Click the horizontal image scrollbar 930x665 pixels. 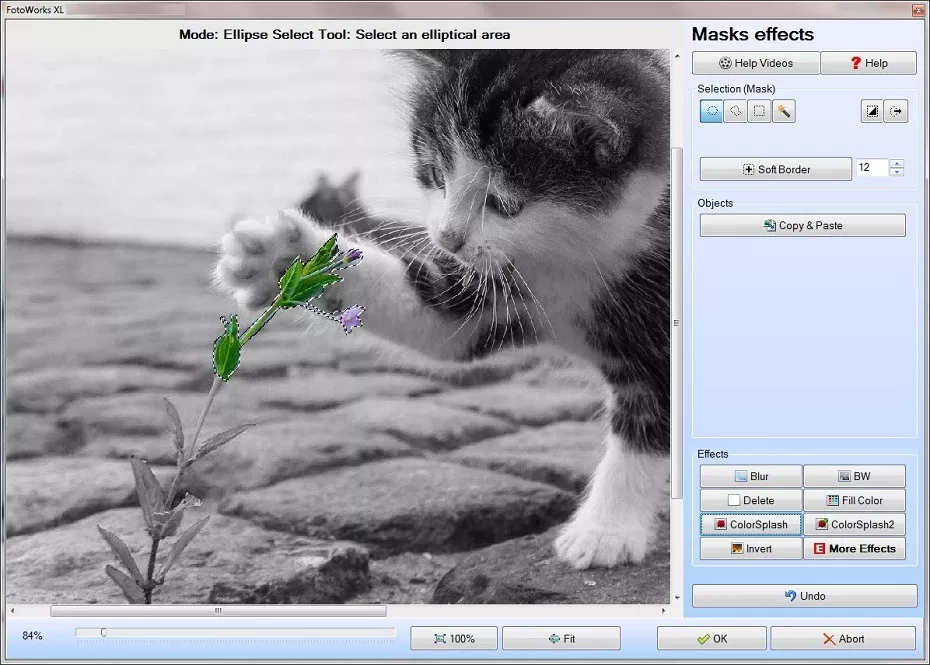[218, 610]
